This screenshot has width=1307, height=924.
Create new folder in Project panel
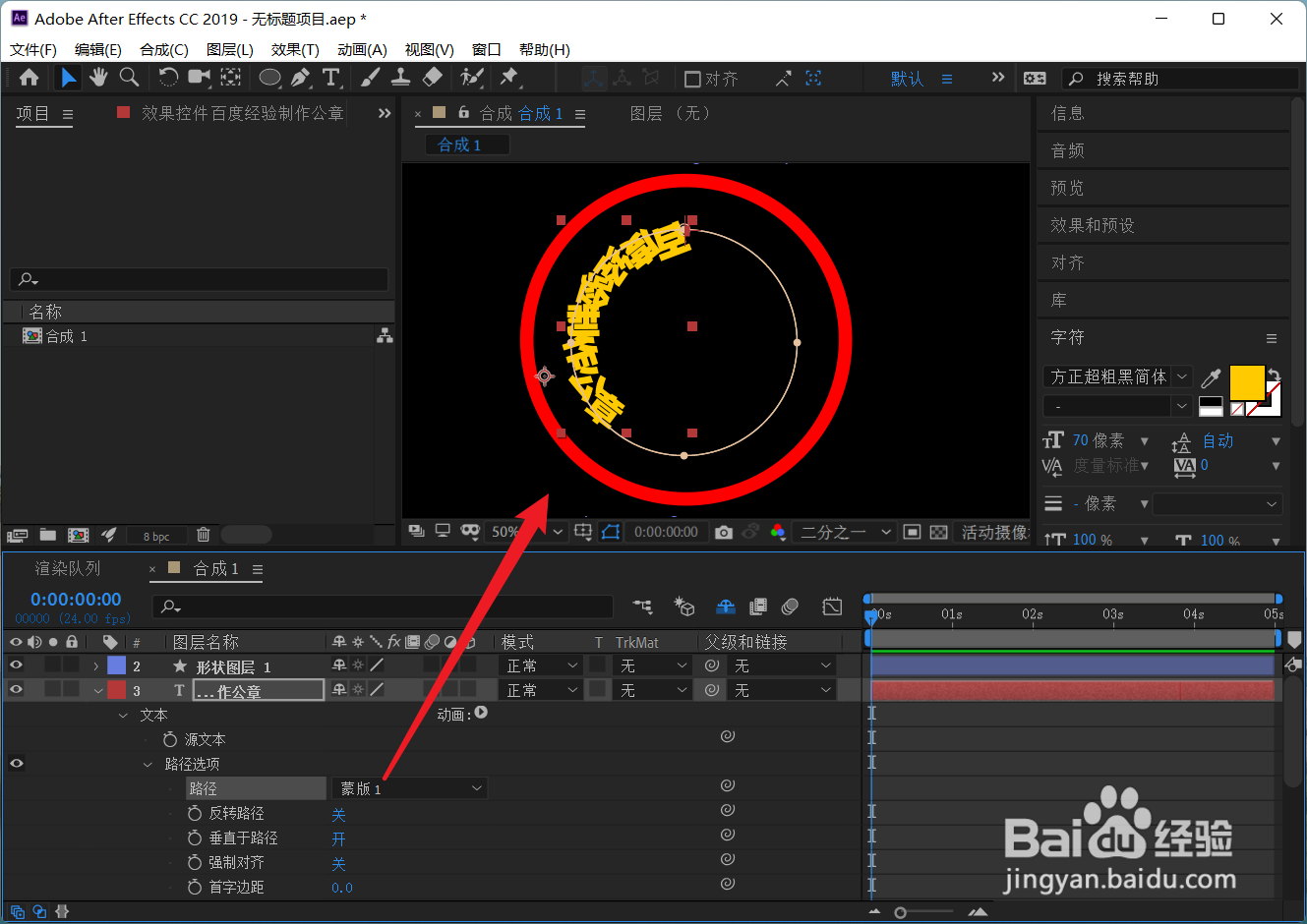47,535
